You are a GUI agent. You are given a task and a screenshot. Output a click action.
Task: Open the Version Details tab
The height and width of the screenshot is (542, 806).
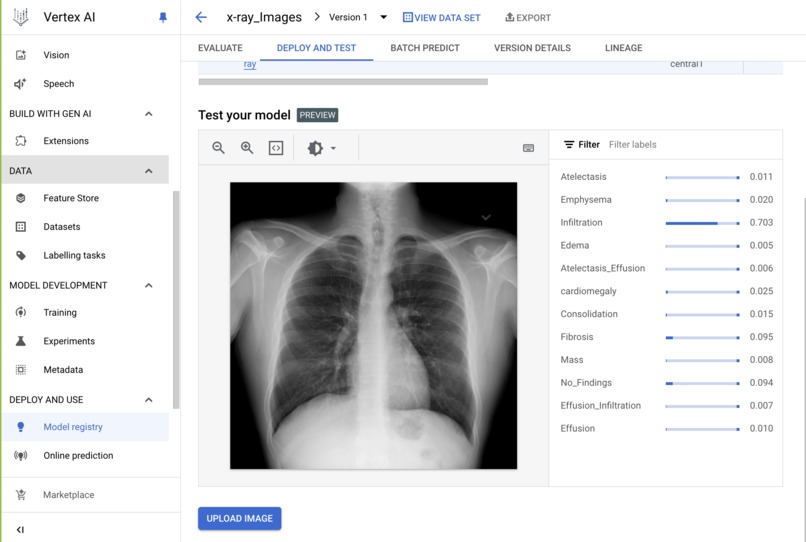point(532,48)
